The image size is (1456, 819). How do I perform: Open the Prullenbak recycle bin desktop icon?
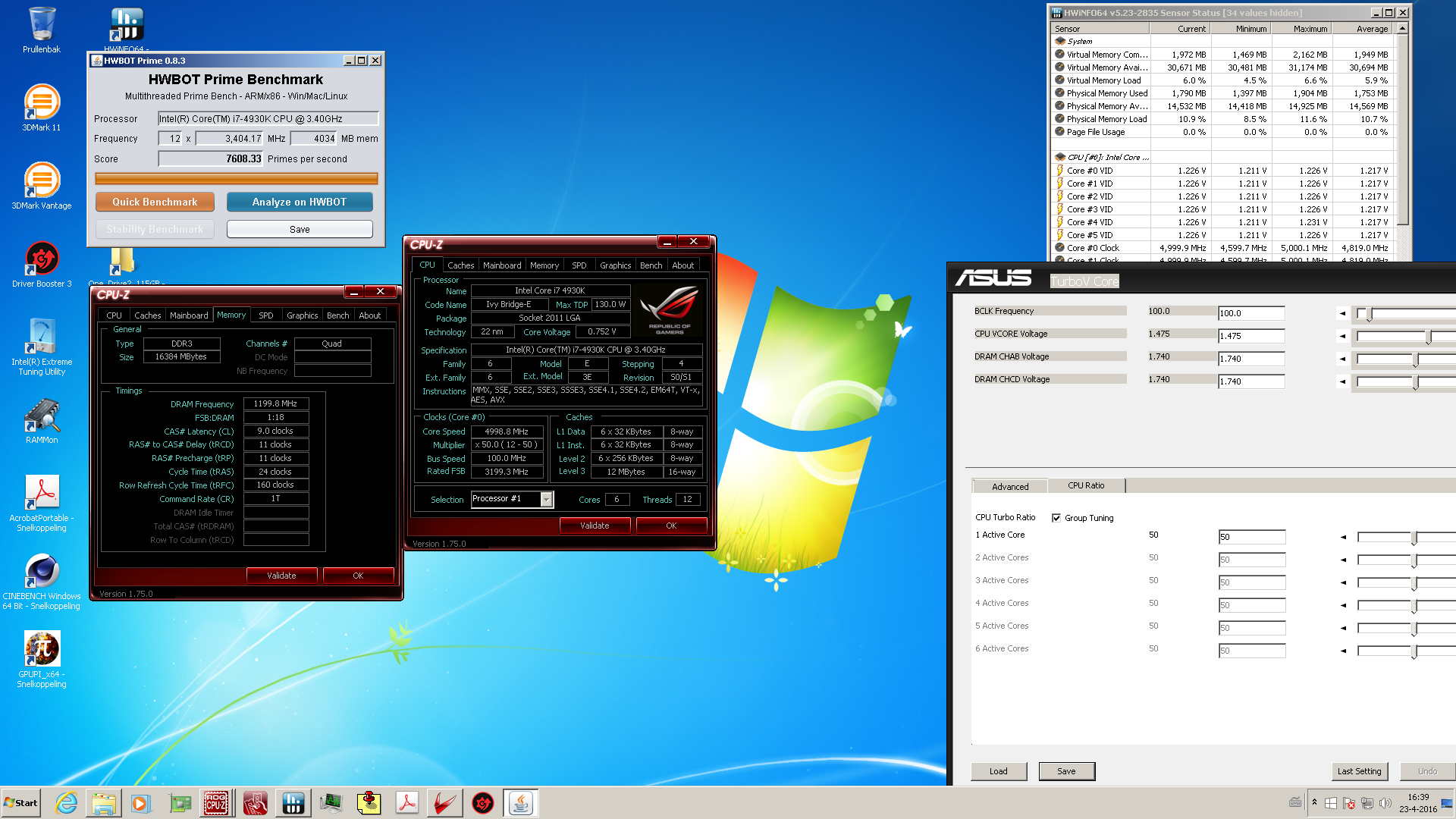click(42, 30)
